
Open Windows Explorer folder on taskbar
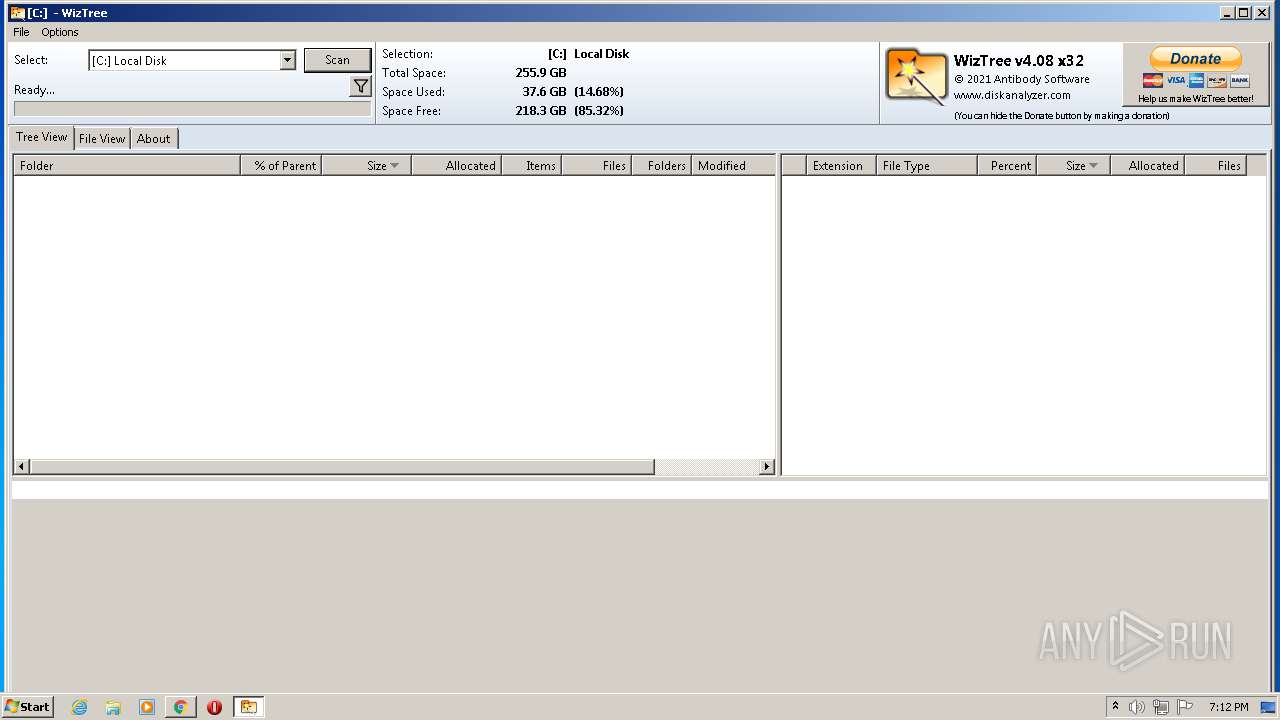[x=113, y=707]
